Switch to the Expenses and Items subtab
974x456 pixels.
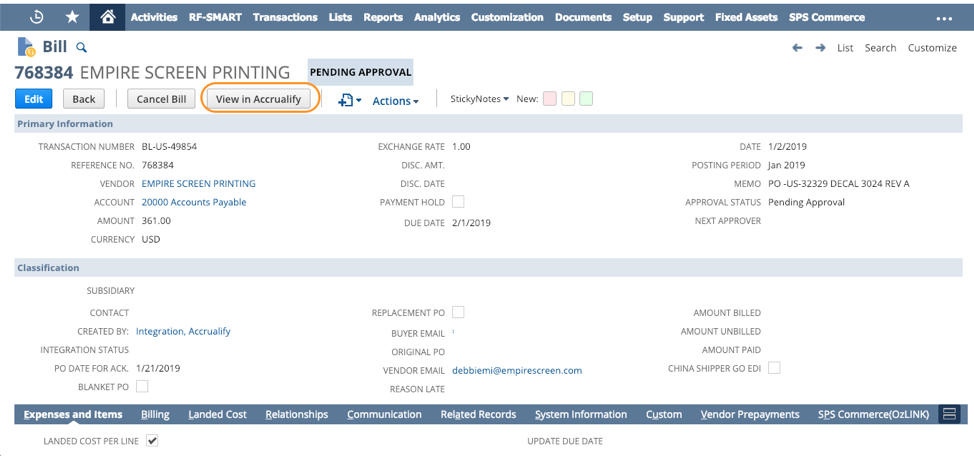(x=73, y=414)
